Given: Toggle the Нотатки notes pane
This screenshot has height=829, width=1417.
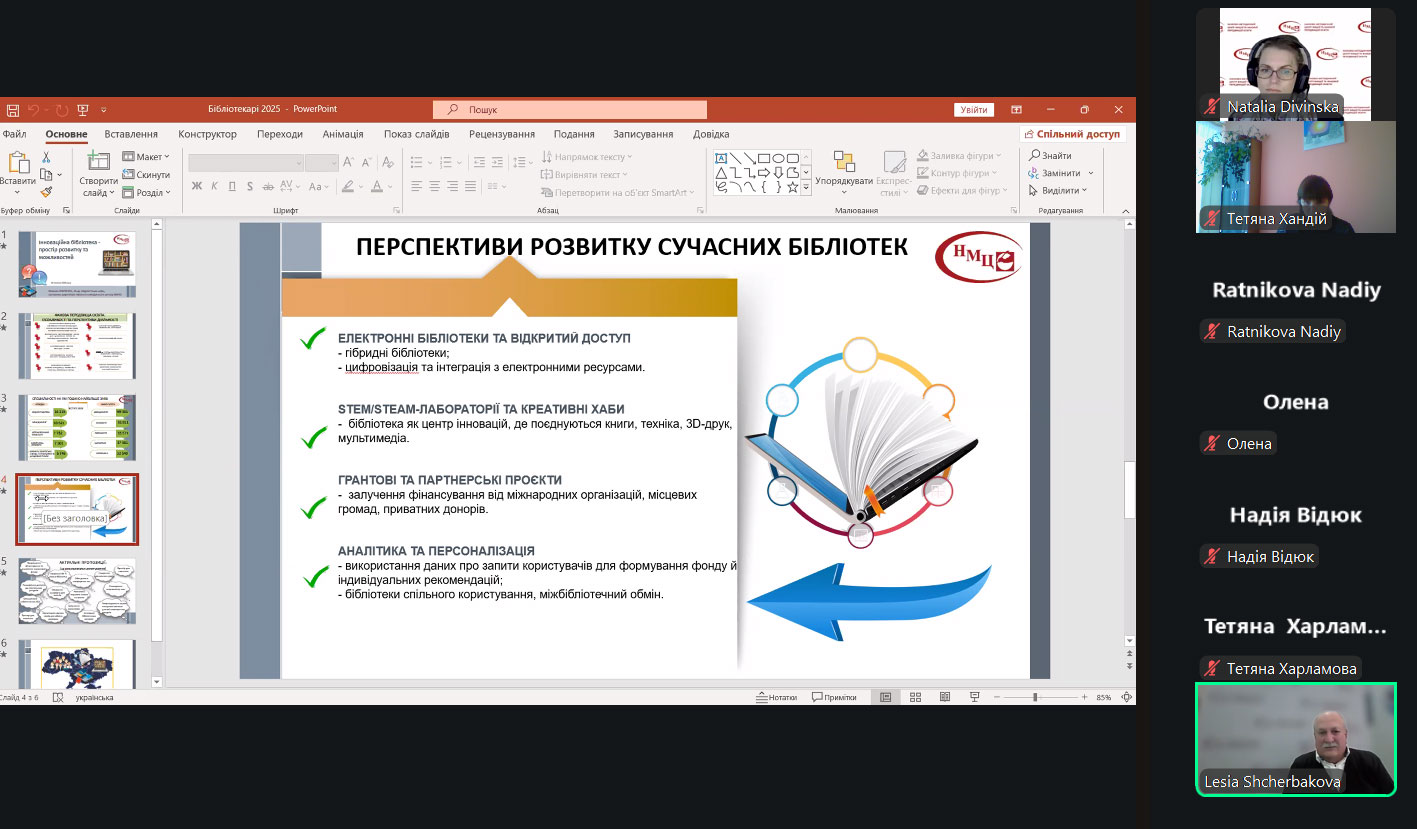Looking at the screenshot, I should tap(776, 697).
